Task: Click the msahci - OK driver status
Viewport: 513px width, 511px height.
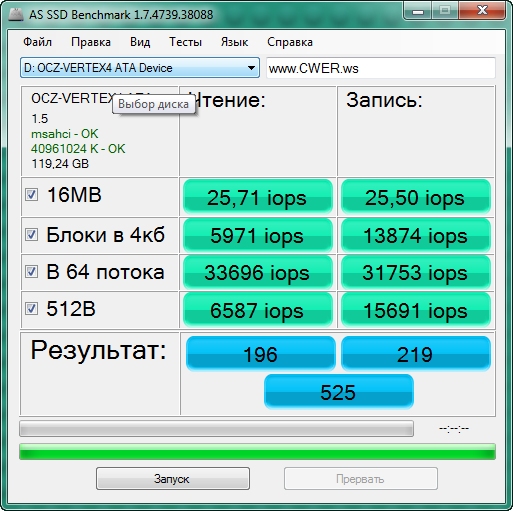Action: [x=64, y=134]
